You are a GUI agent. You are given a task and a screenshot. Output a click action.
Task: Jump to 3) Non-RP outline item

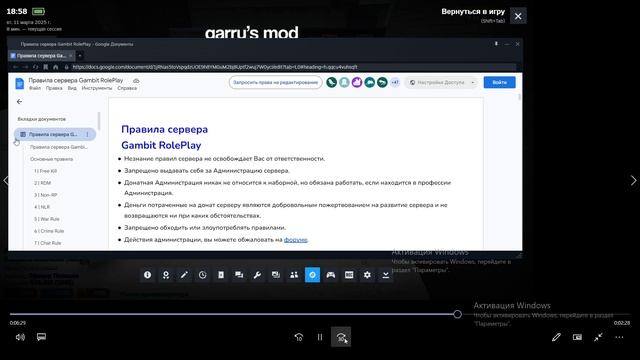[46, 195]
